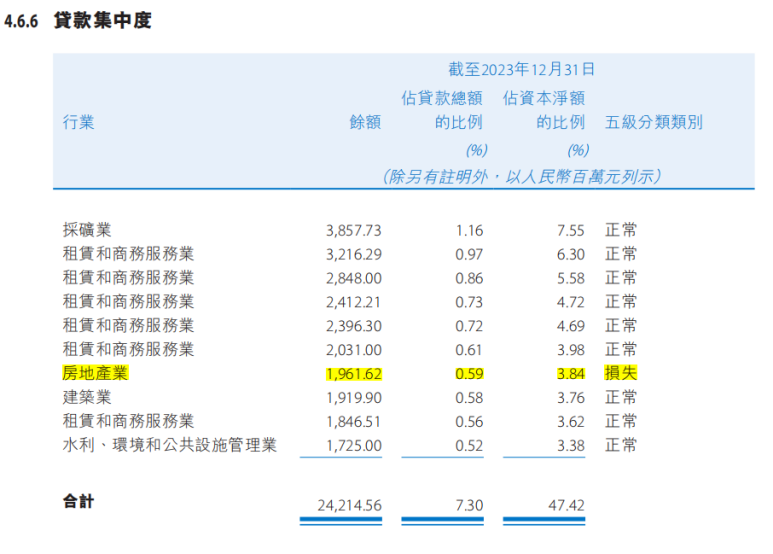
Task: Click the highlighted 3.84 capital ratio
Action: point(571,374)
